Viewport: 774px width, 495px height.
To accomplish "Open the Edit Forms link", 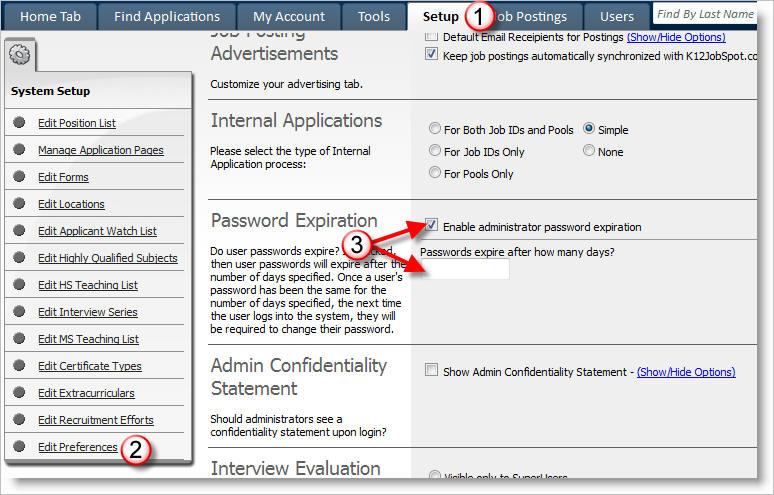I will [x=63, y=177].
